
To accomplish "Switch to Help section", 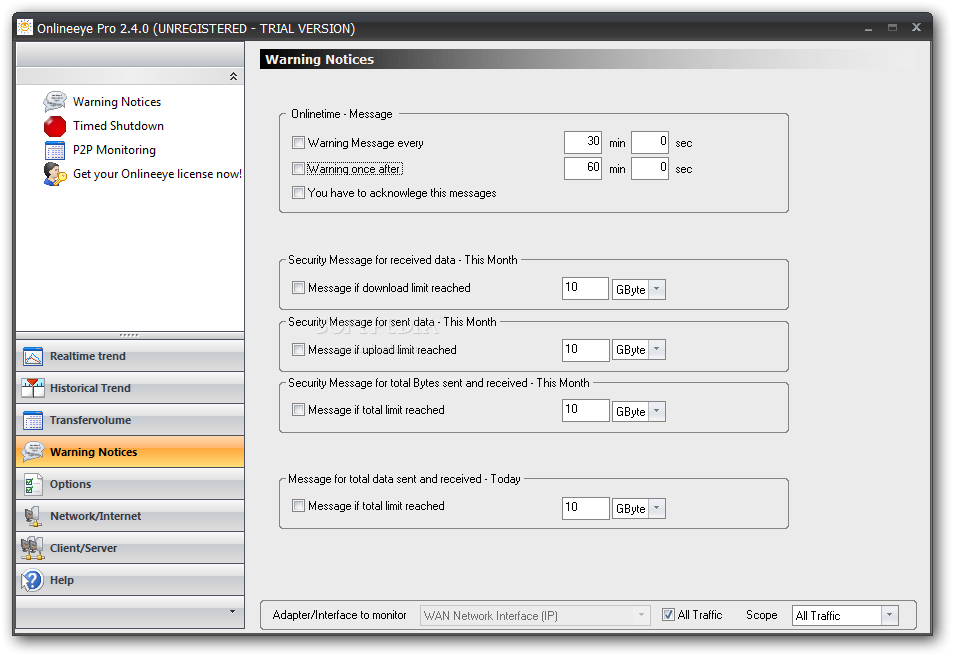I will (130, 580).
